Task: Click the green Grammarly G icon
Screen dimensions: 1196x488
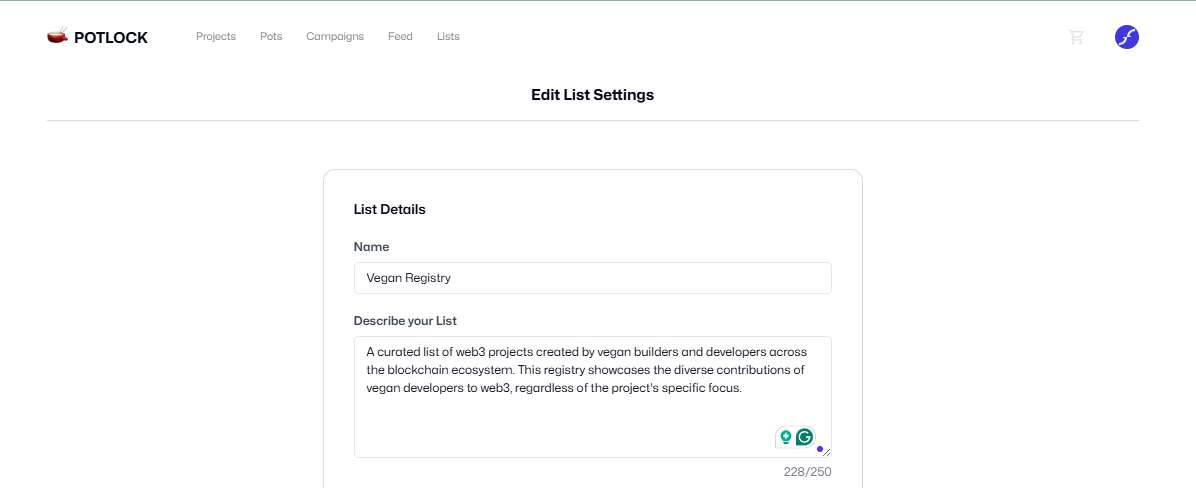Action: pos(804,437)
